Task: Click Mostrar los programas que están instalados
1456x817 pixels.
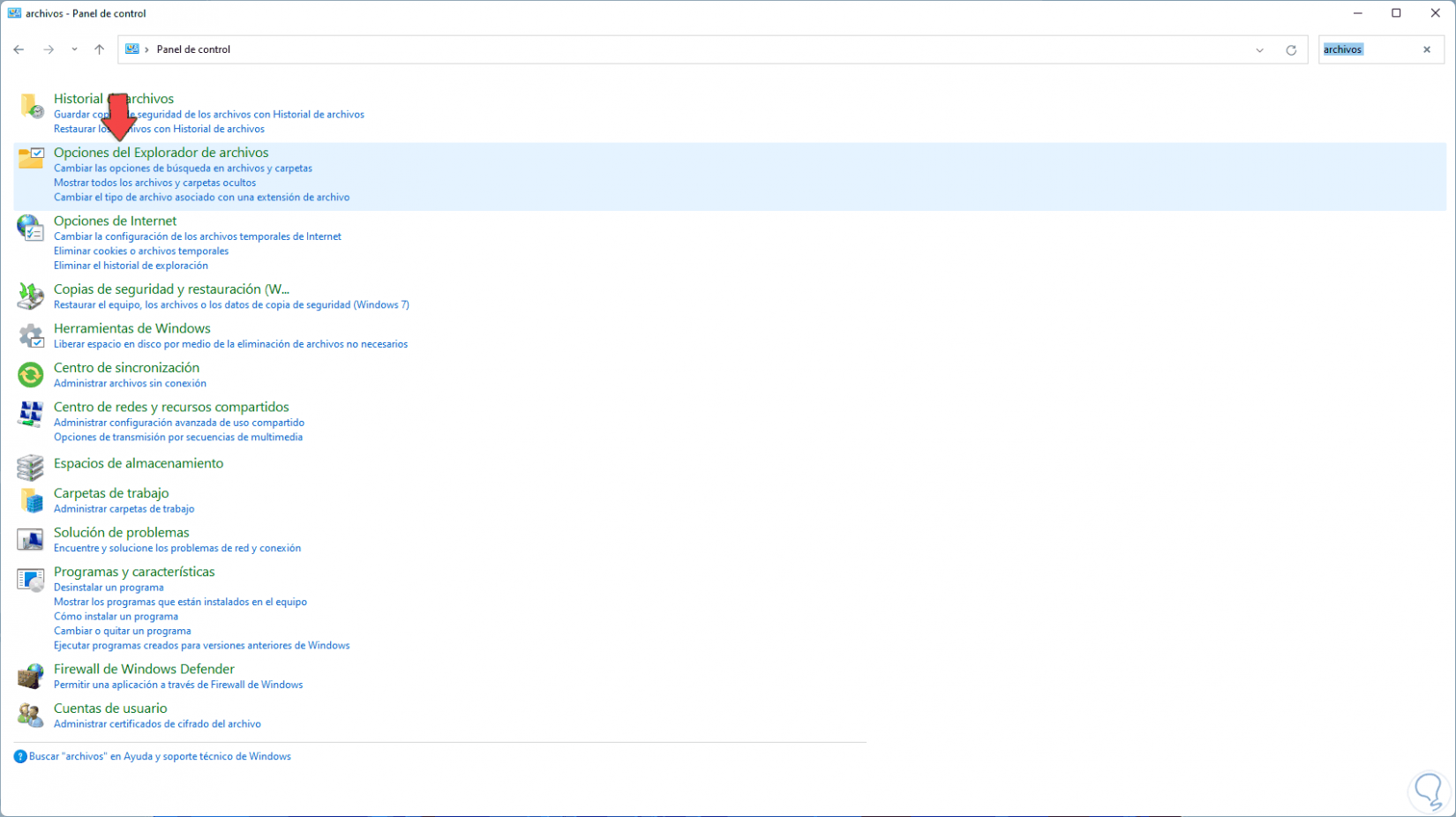Action: pyautogui.click(x=180, y=602)
